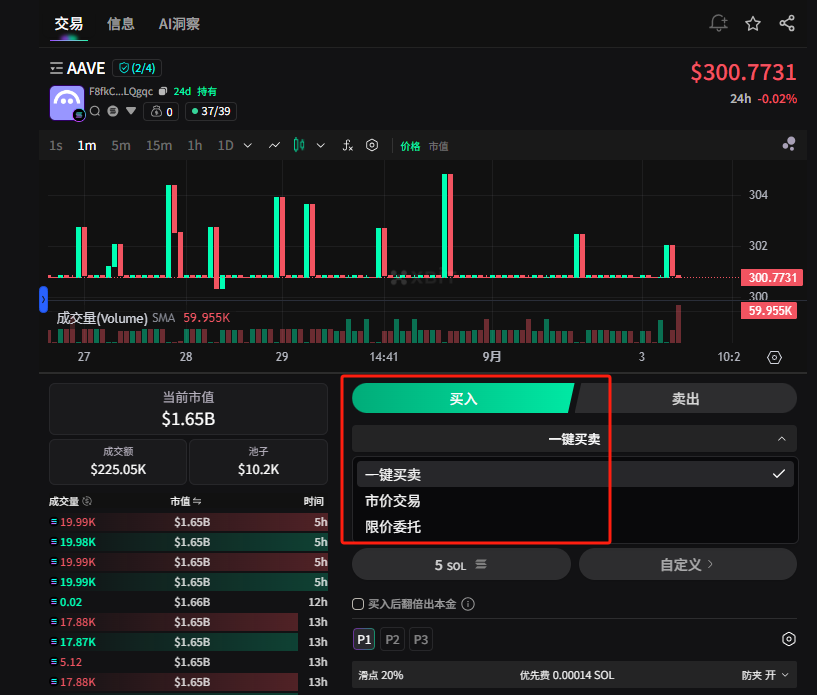Switch chart display to 市值
Screen dimensions: 817x695
[438, 146]
